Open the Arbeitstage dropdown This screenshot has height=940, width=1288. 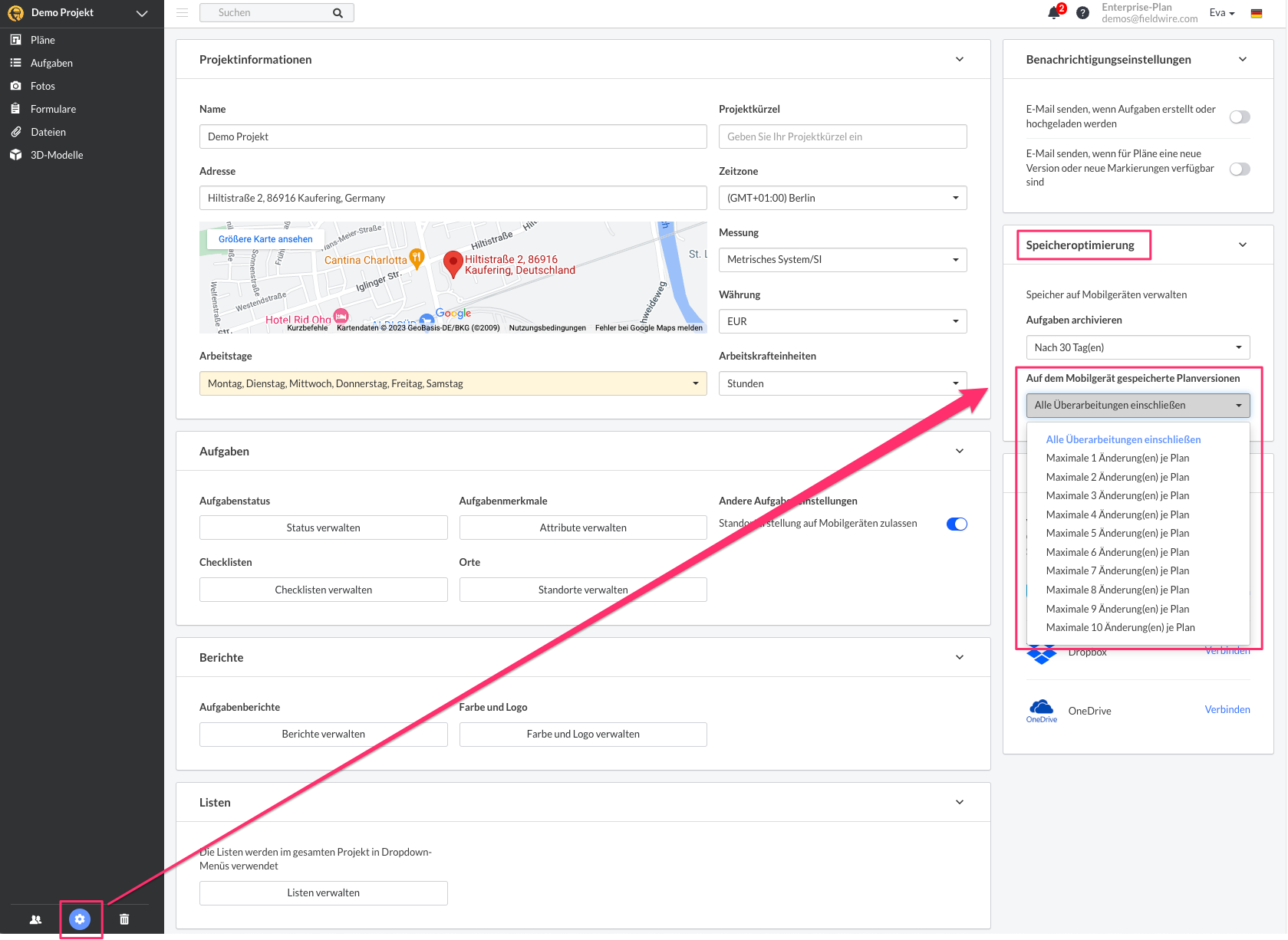(x=453, y=383)
